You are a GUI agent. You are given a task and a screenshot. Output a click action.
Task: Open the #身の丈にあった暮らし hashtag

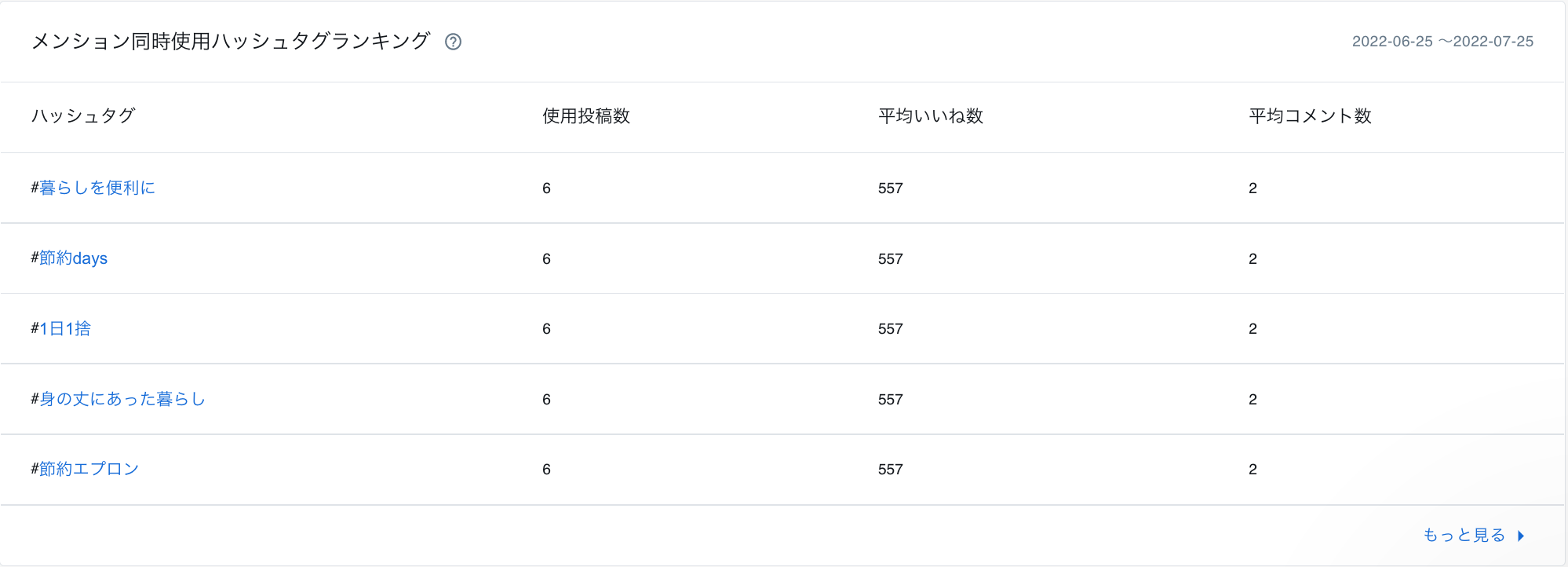point(118,399)
